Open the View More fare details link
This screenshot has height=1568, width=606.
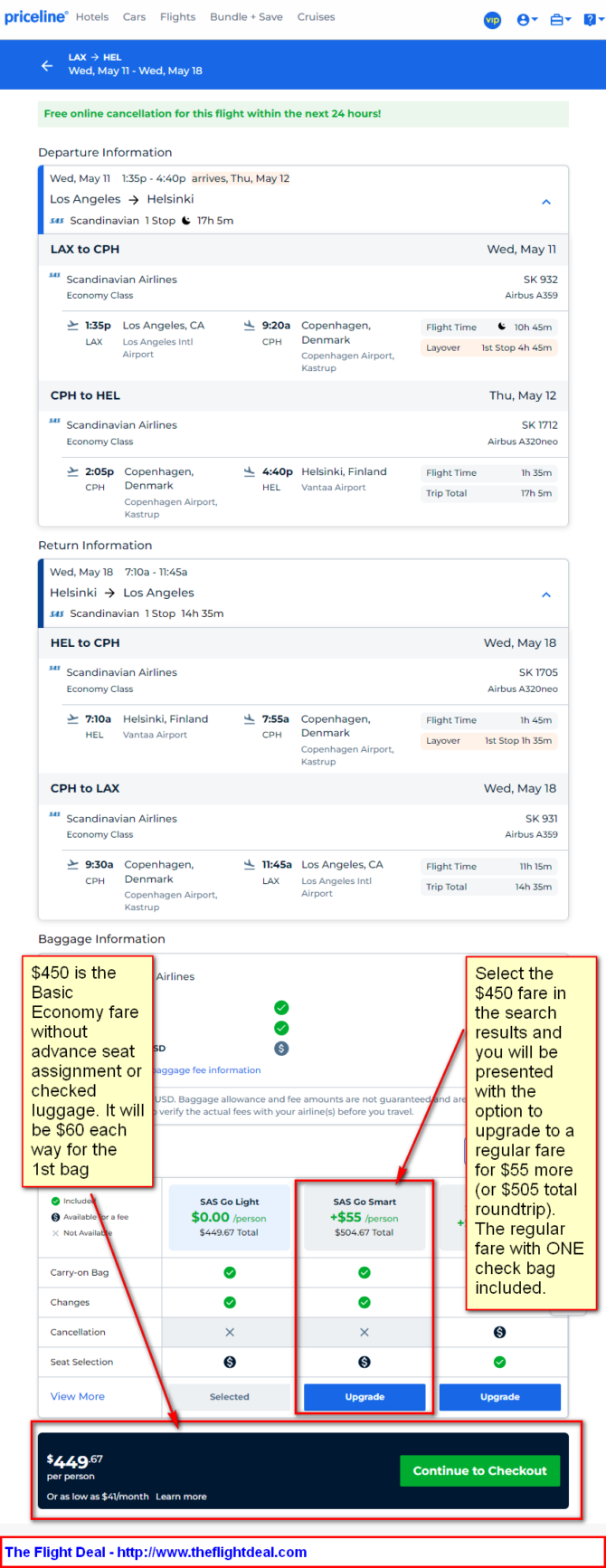(x=78, y=1396)
